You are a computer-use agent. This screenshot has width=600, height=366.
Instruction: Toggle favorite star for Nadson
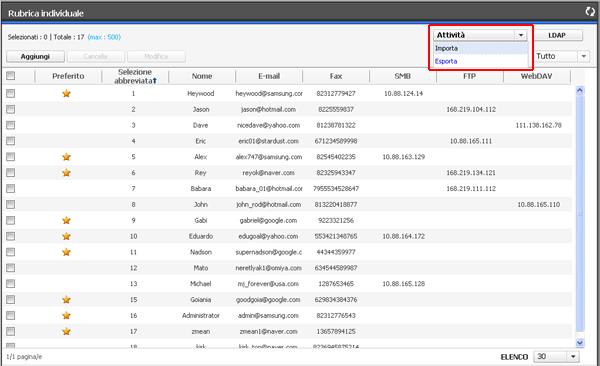click(x=66, y=252)
